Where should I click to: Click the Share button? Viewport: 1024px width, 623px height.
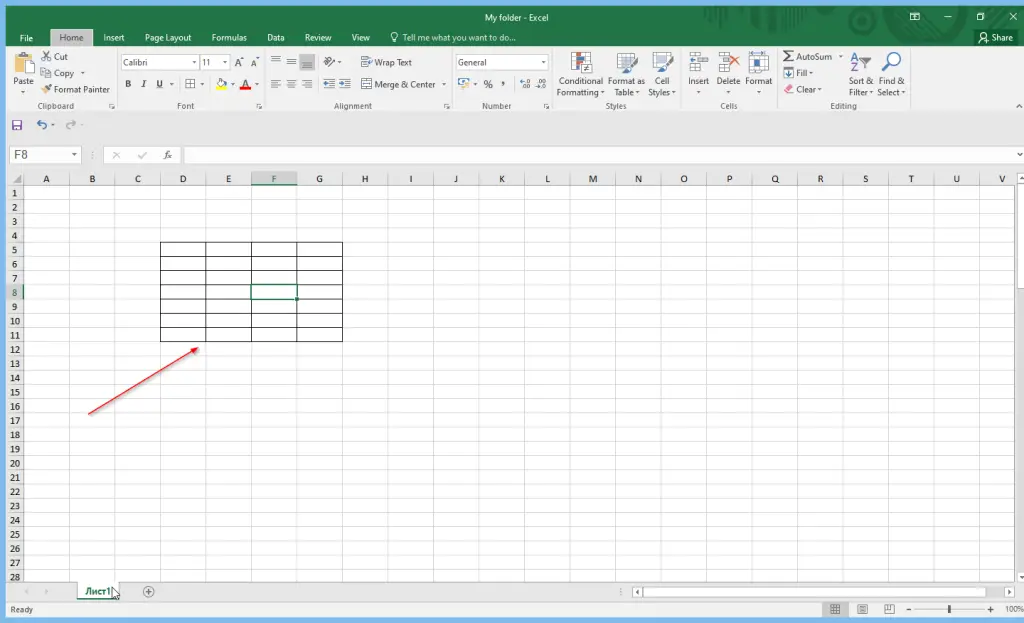coord(995,37)
